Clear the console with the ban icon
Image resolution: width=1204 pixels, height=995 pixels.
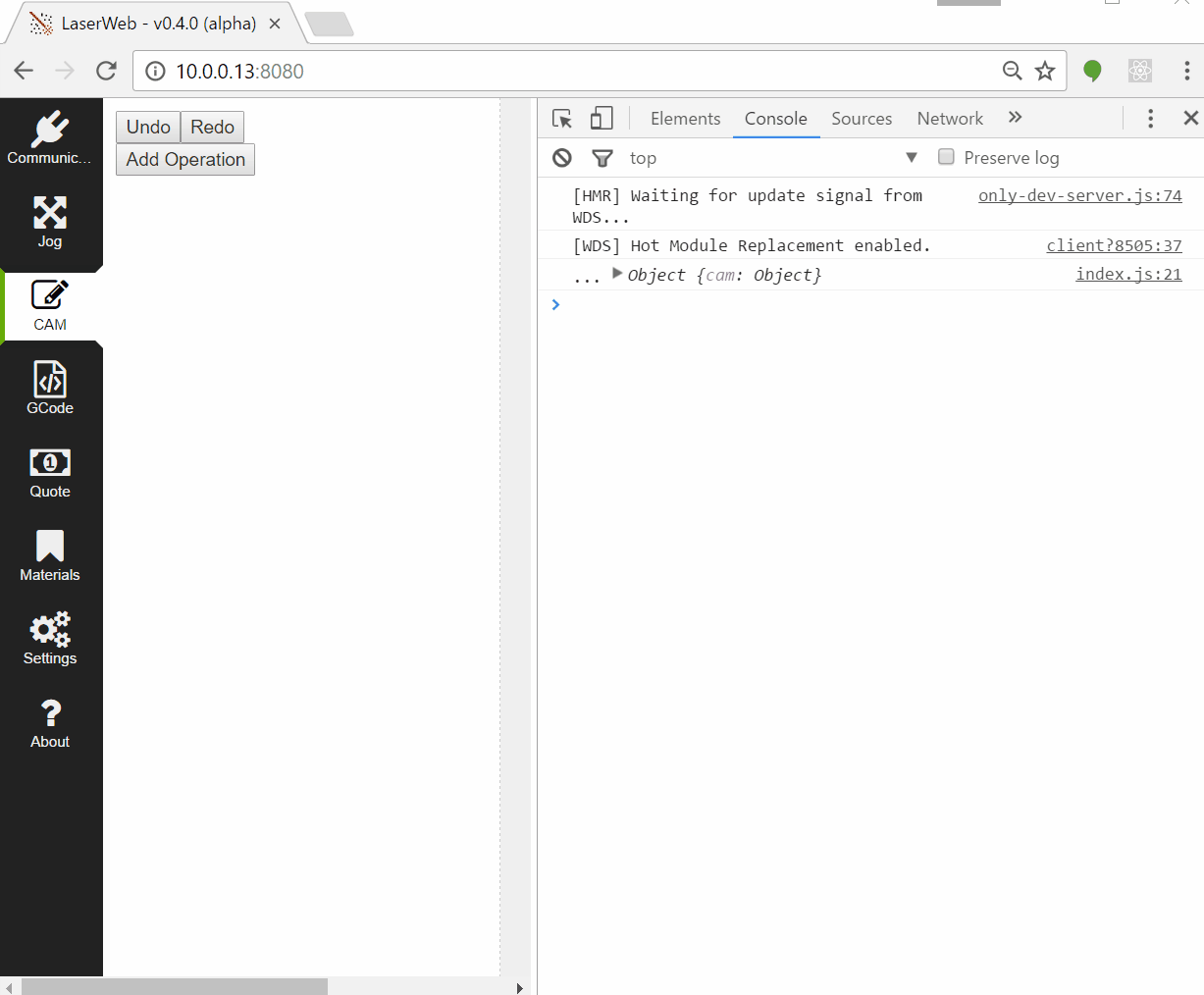coord(562,158)
